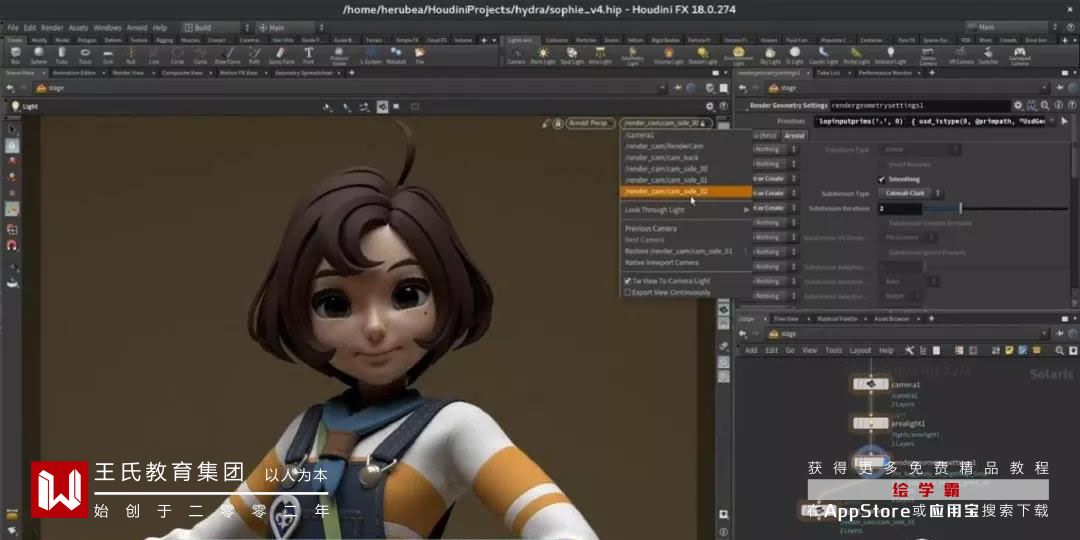Choose Previous Camera in menu
Viewport: 1080px width, 540px height.
tap(687, 228)
